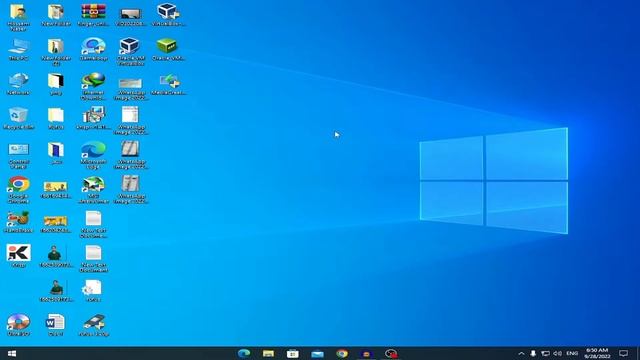Open the taskbar clock and calendar

tap(597, 353)
